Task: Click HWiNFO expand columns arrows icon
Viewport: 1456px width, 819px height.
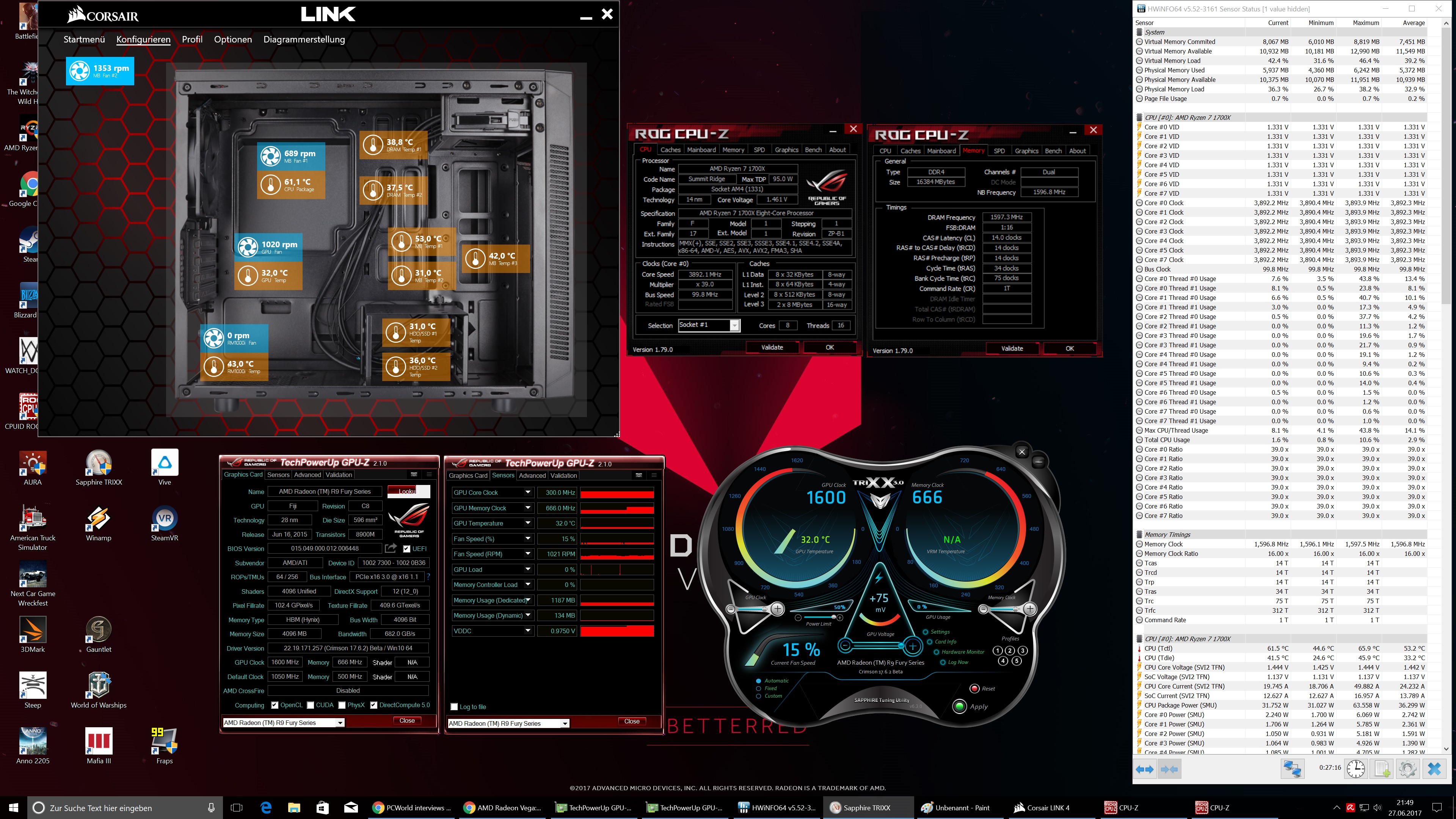Action: click(x=1145, y=769)
